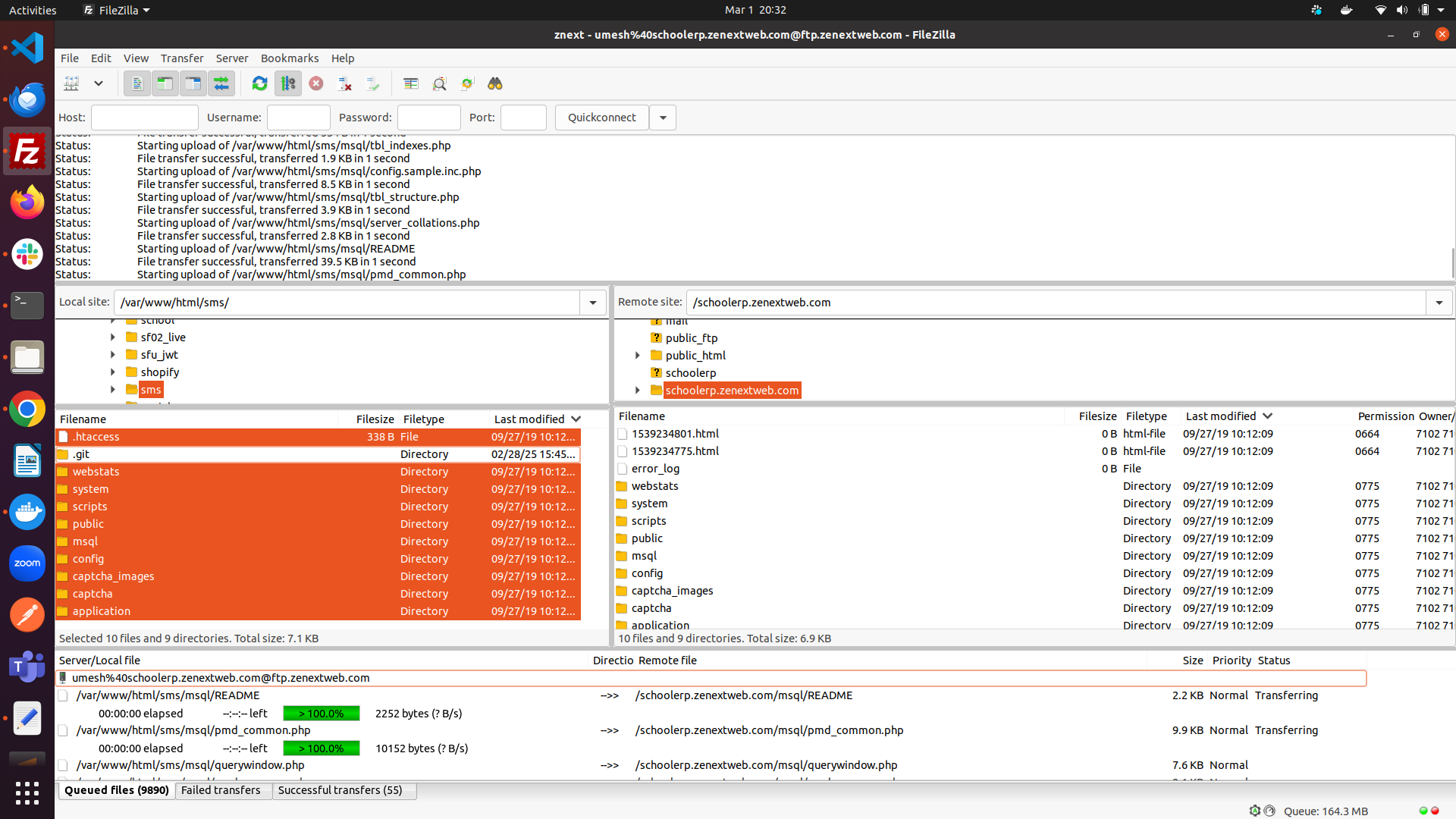Open Visual Studio Code from dock
This screenshot has width=1456, height=819.
[x=27, y=48]
